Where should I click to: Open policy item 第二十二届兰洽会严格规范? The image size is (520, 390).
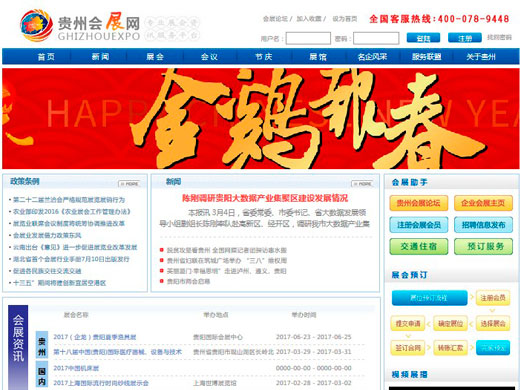pos(69,200)
